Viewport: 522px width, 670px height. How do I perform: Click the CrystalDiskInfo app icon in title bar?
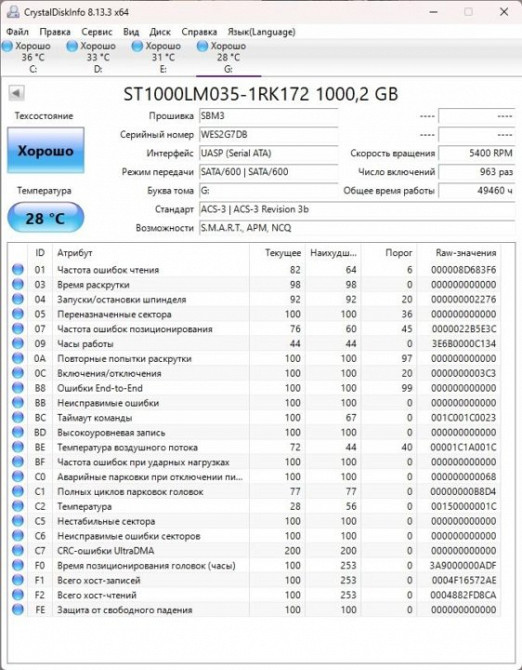(x=12, y=12)
